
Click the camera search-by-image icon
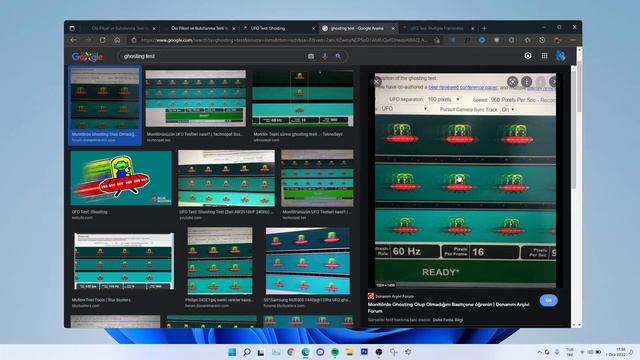311,56
